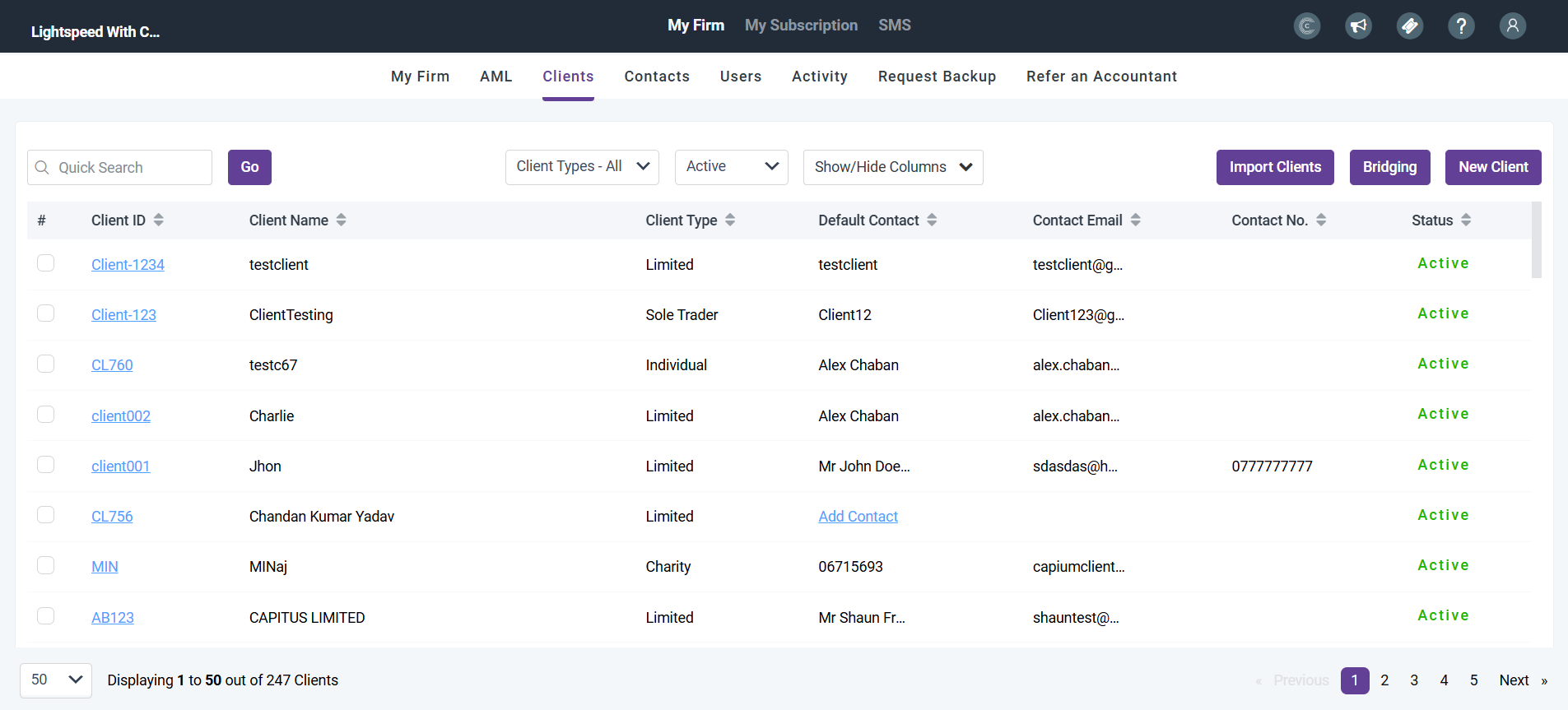Screen dimensions: 1568x710
Task: Open the 50 per page dropdown
Action: pos(56,680)
